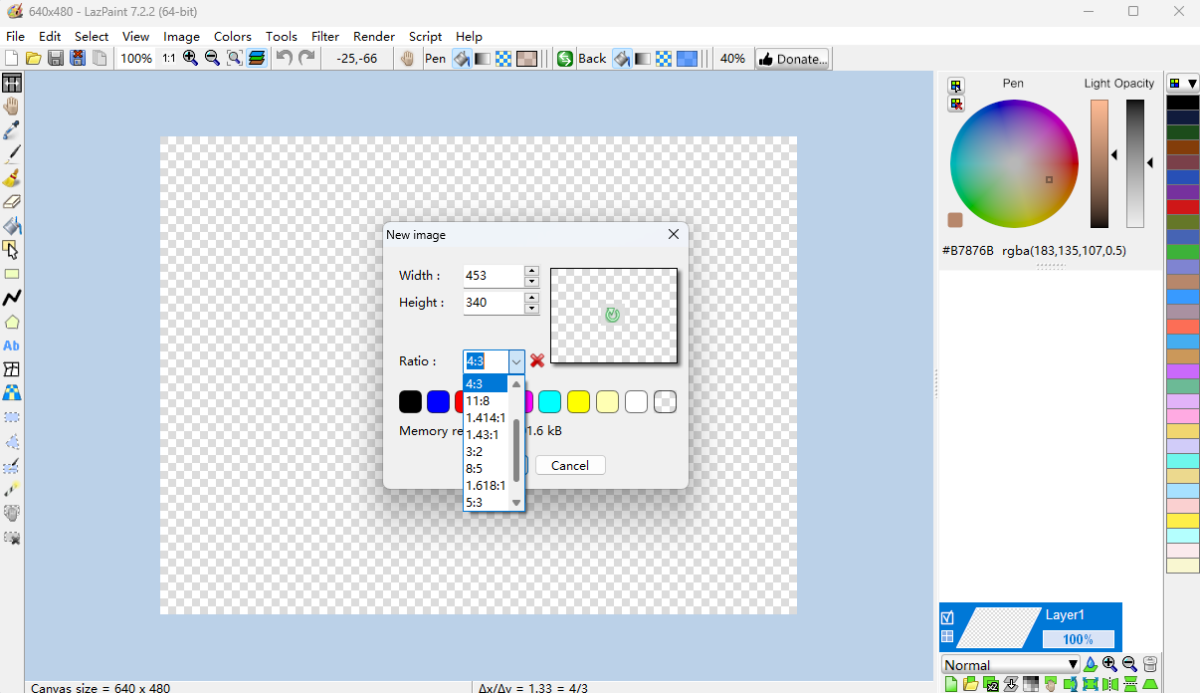Select the Pen tool in the left toolbar

click(12, 154)
